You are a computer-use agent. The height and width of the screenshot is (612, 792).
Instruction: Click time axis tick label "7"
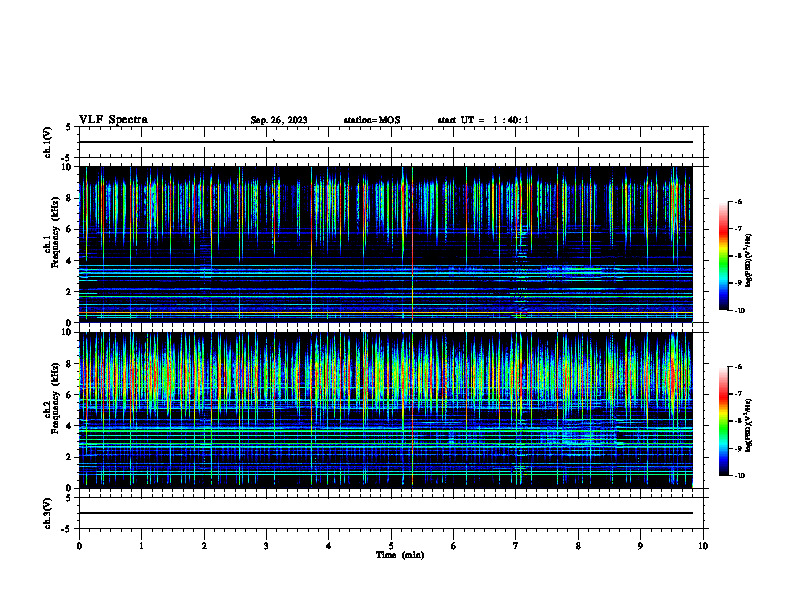[516, 546]
